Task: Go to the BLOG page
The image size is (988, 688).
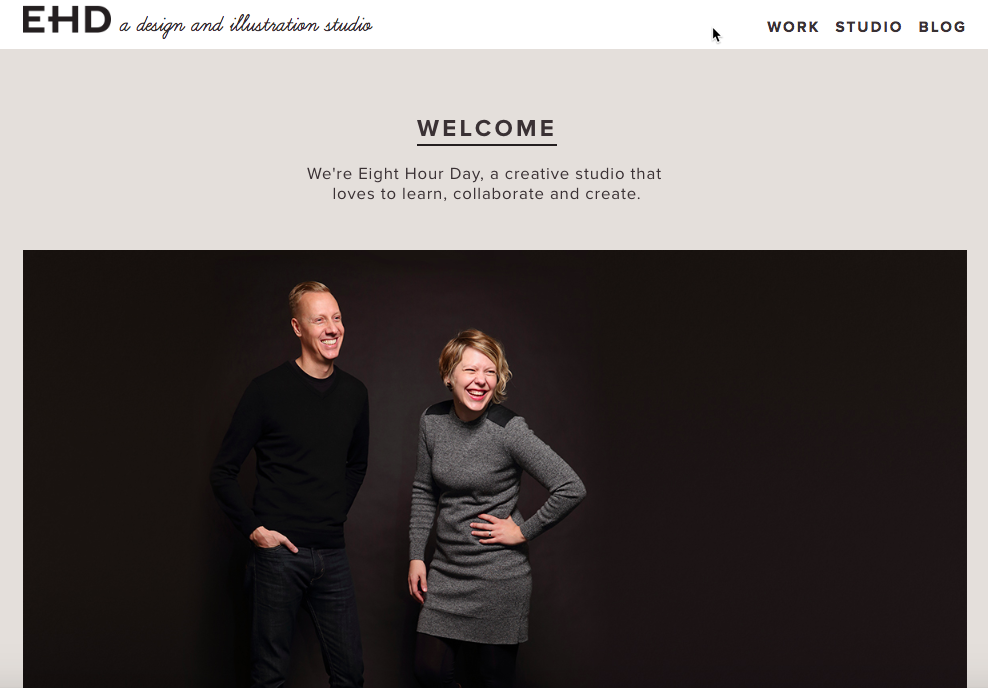Action: coord(942,27)
